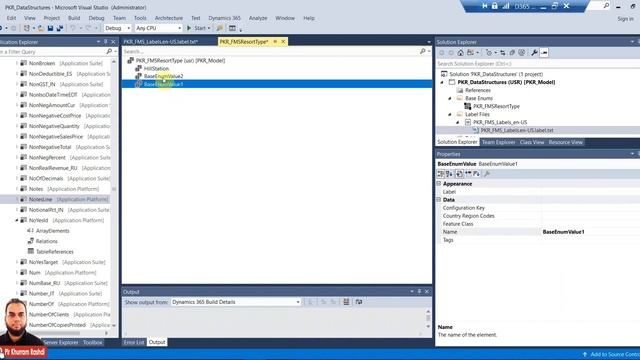Click Collapse All icon in Solution Explorer
The image size is (640, 360).
[x=512, y=53]
